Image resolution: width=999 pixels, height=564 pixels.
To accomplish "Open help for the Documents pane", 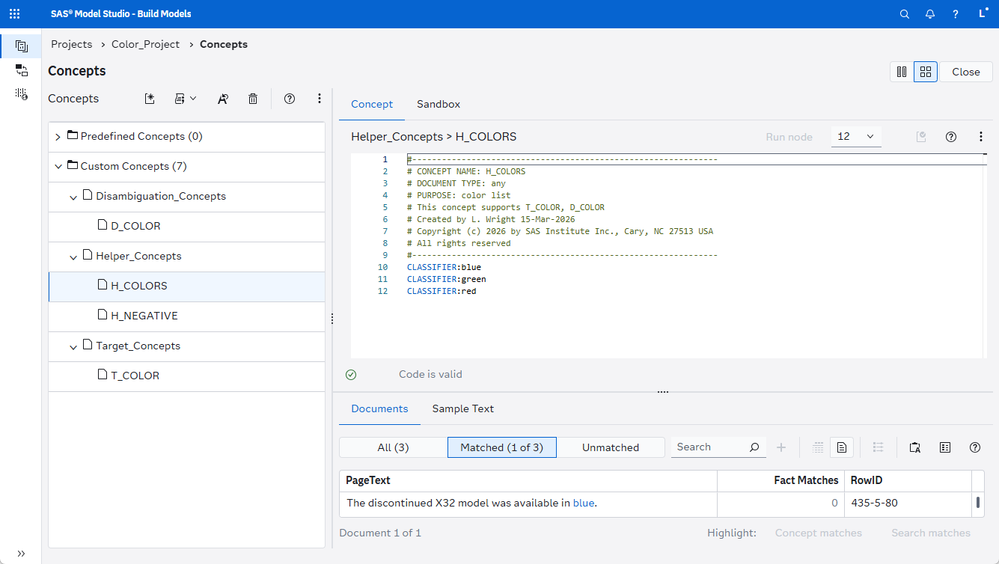I will tap(975, 447).
